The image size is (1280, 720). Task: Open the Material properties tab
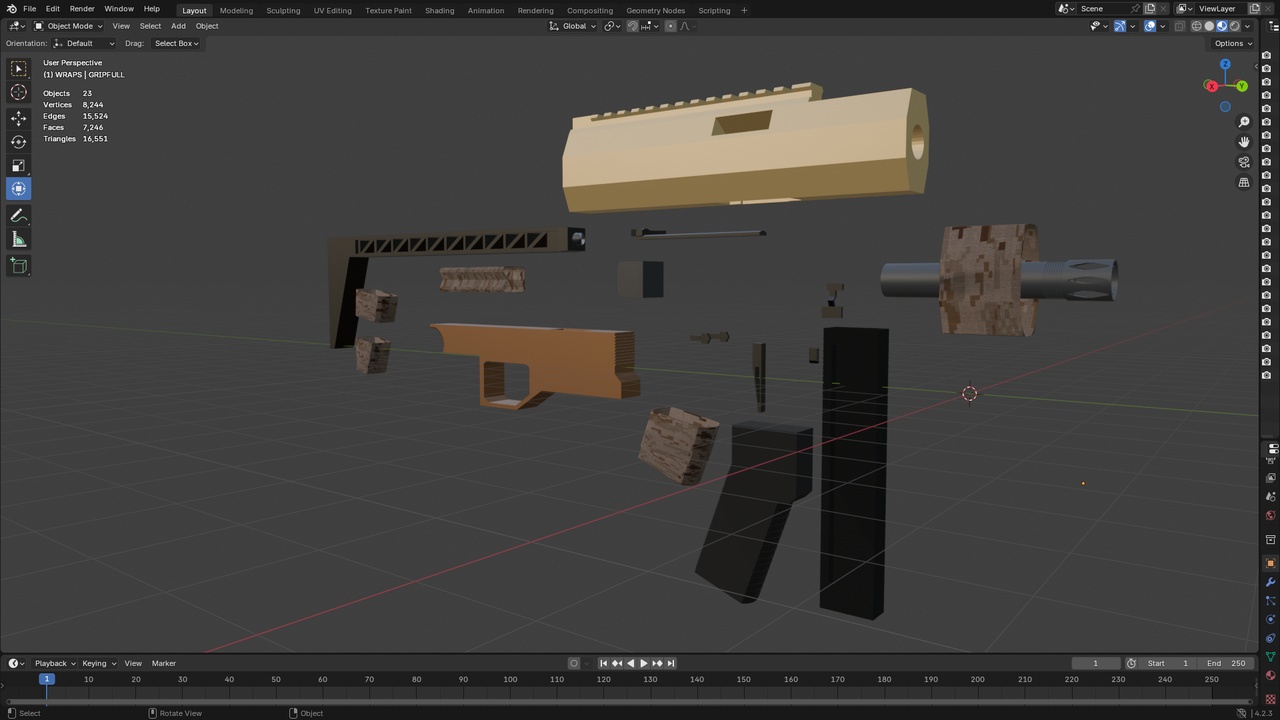pos(1271,675)
